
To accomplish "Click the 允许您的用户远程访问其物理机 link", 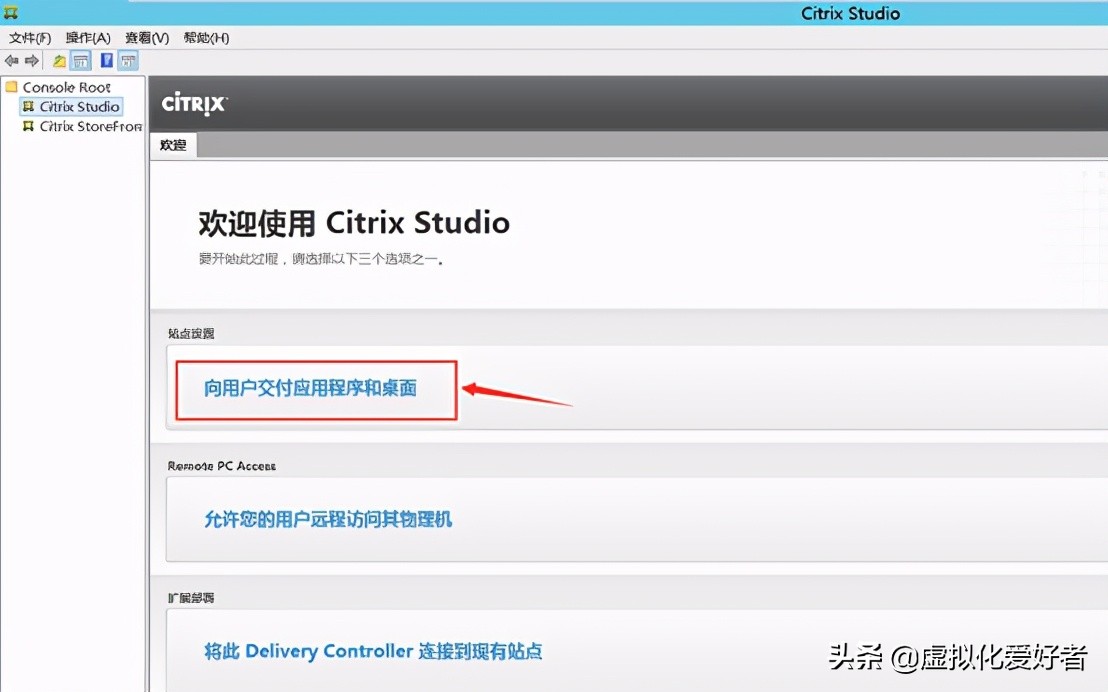I will (328, 520).
